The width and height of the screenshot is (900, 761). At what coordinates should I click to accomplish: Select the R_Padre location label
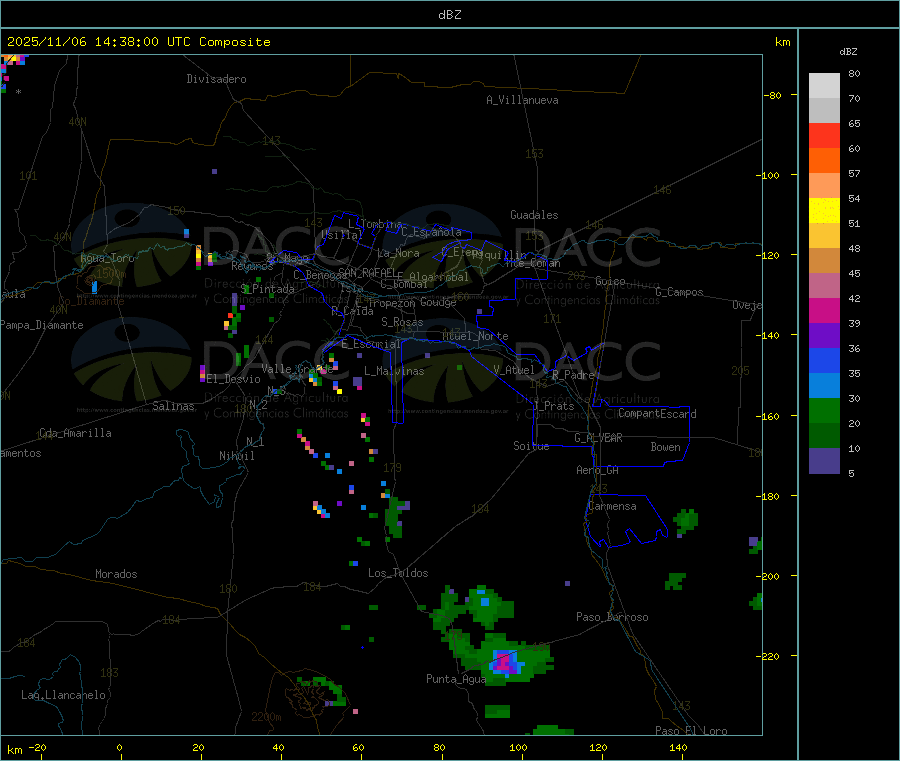click(x=573, y=375)
